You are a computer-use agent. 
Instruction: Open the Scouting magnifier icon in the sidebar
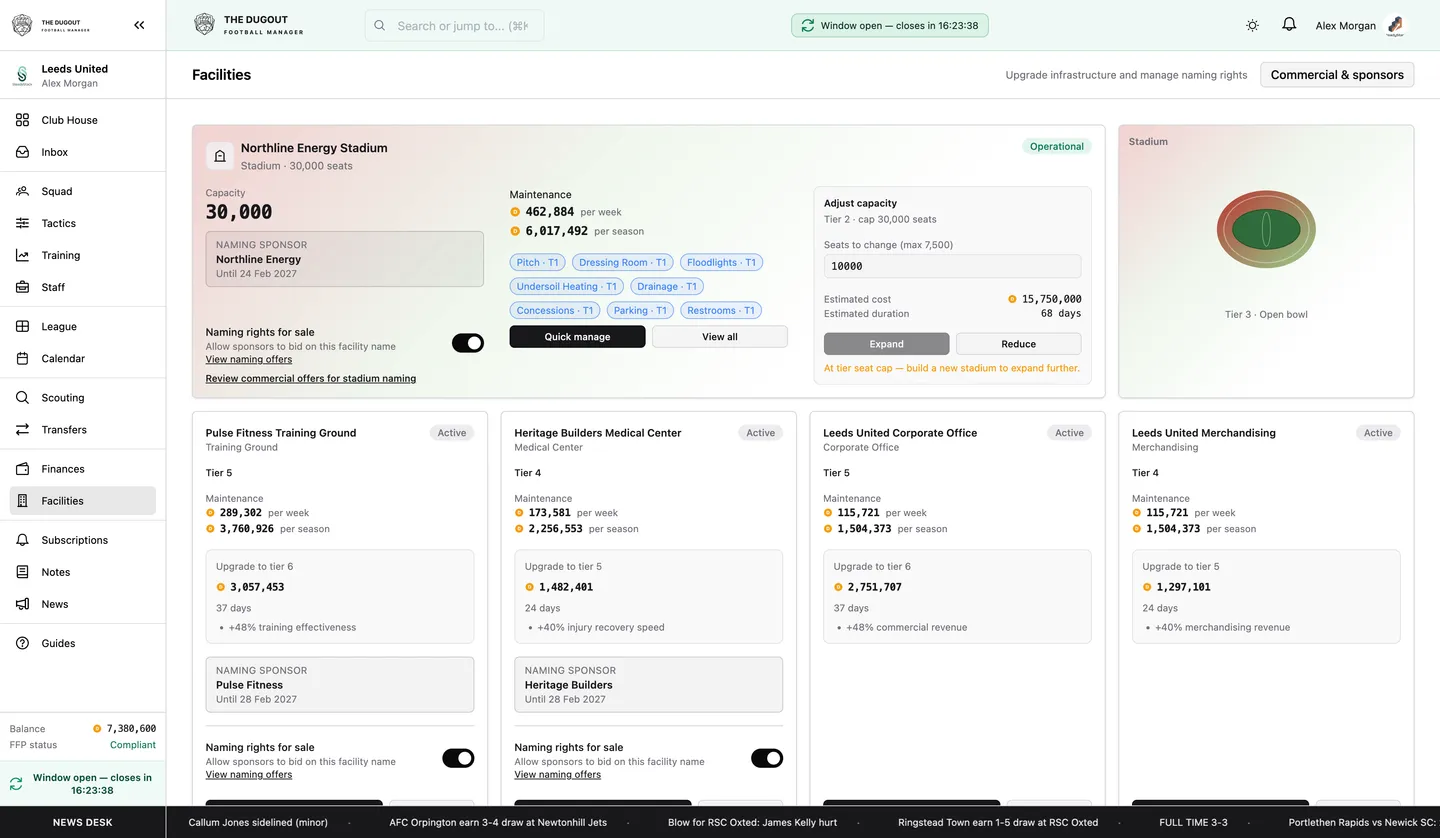tap(22, 398)
